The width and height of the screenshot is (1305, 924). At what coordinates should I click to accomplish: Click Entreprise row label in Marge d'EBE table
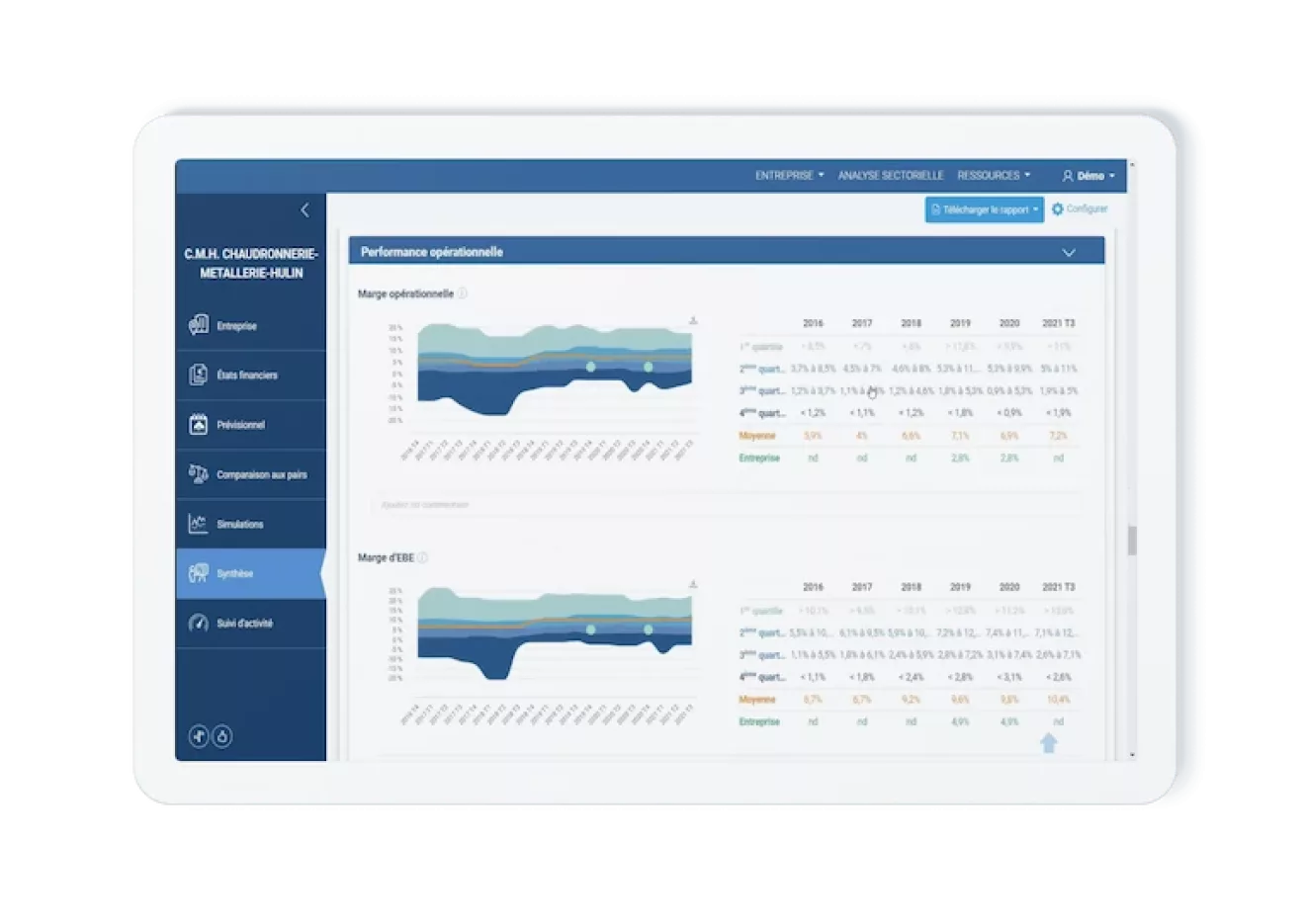[759, 721]
